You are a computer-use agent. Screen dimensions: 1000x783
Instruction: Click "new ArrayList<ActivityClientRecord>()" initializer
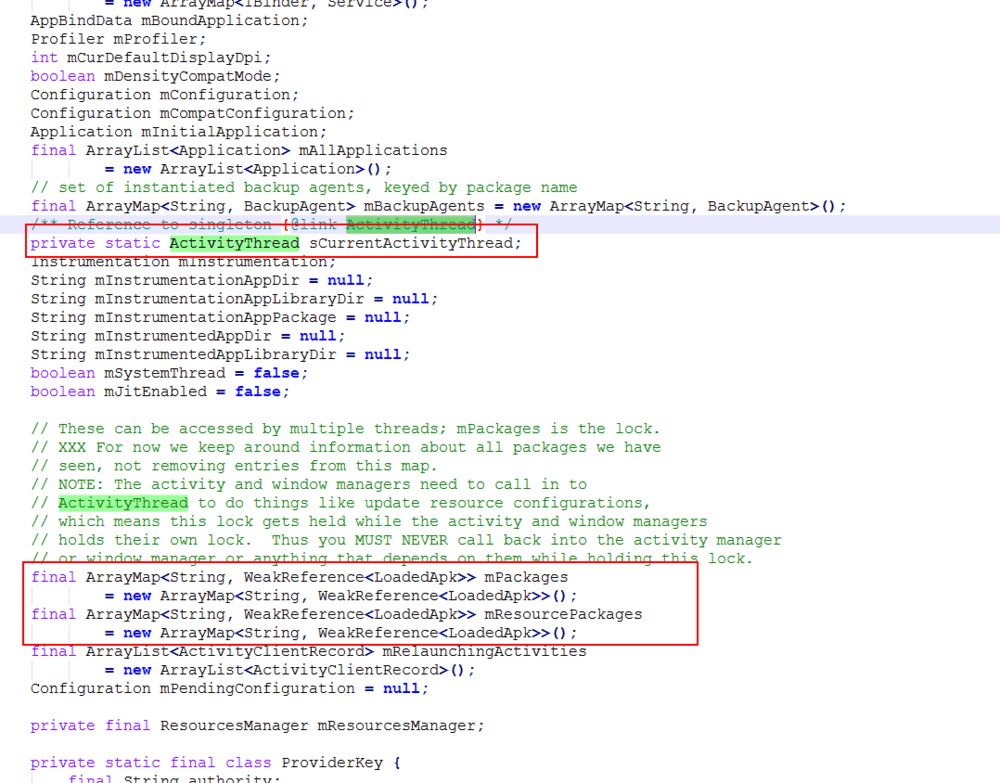294,670
